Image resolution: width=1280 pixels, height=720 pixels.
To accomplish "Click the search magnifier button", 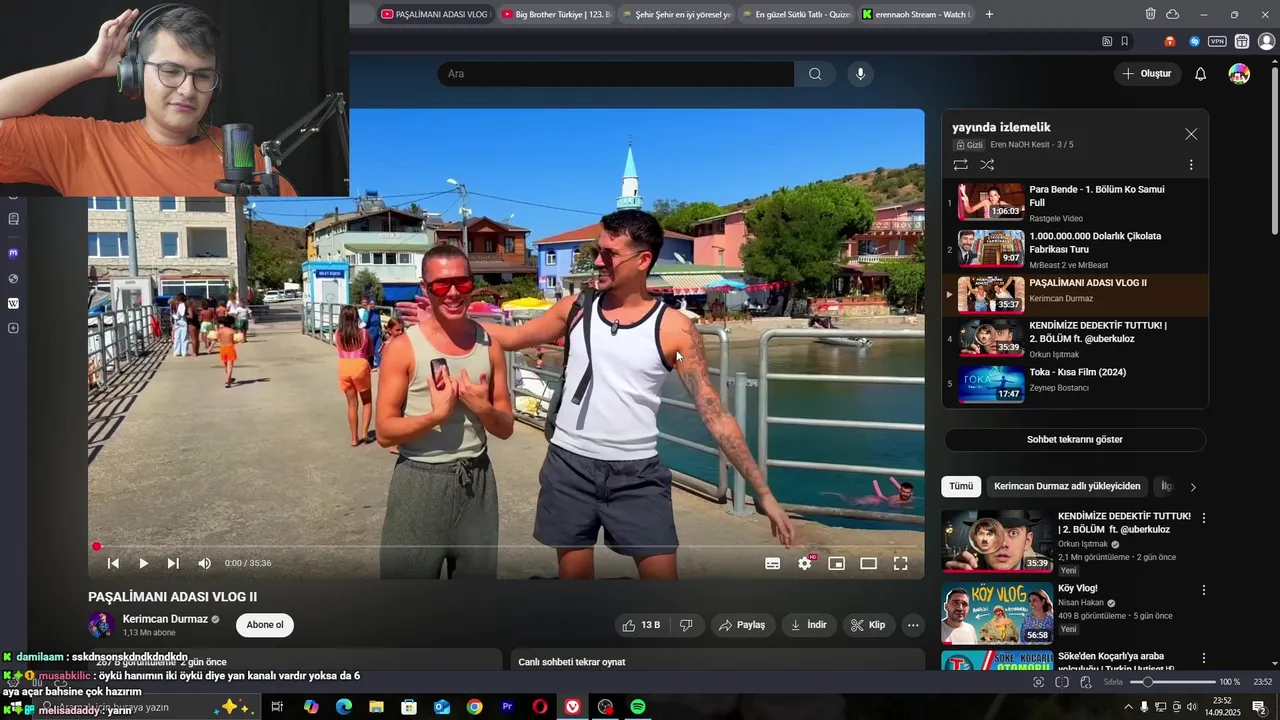I will click(815, 74).
